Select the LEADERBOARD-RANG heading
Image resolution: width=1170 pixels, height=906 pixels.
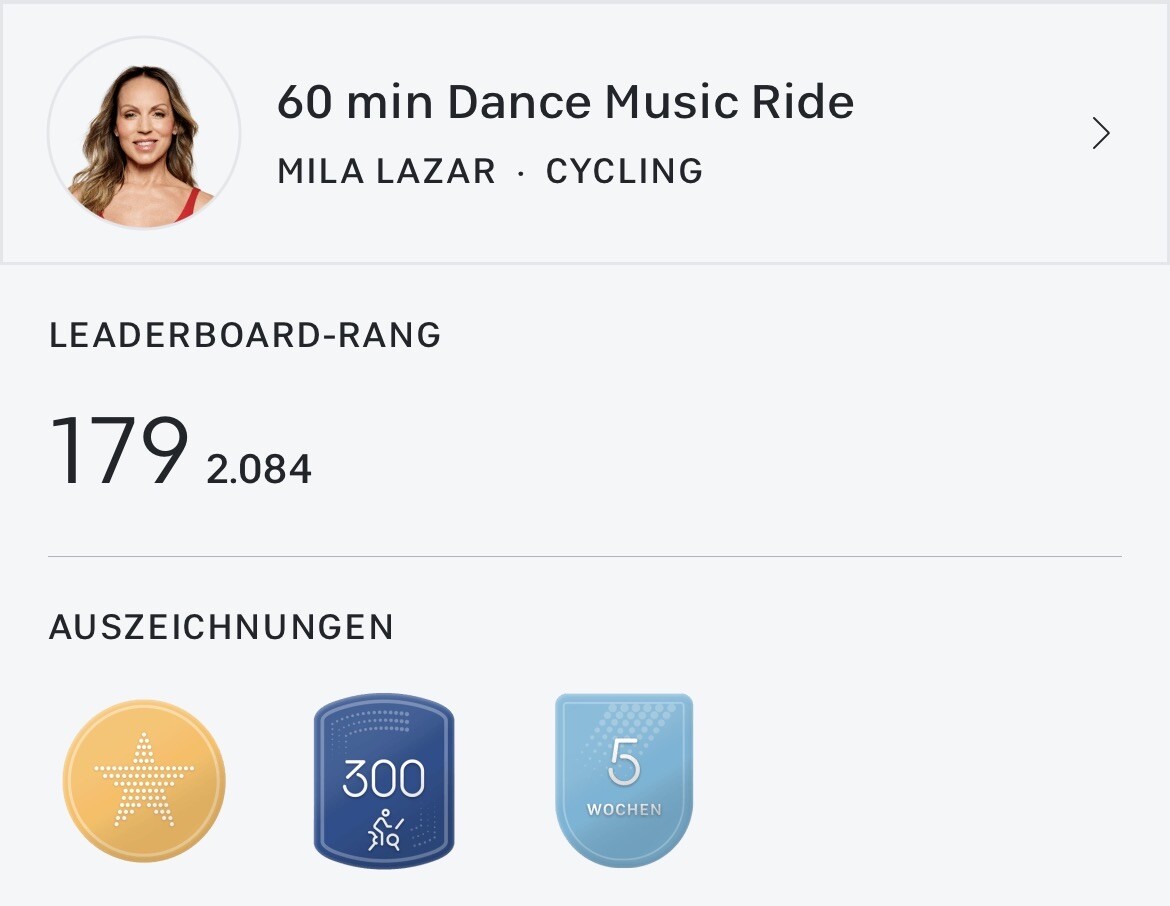245,335
